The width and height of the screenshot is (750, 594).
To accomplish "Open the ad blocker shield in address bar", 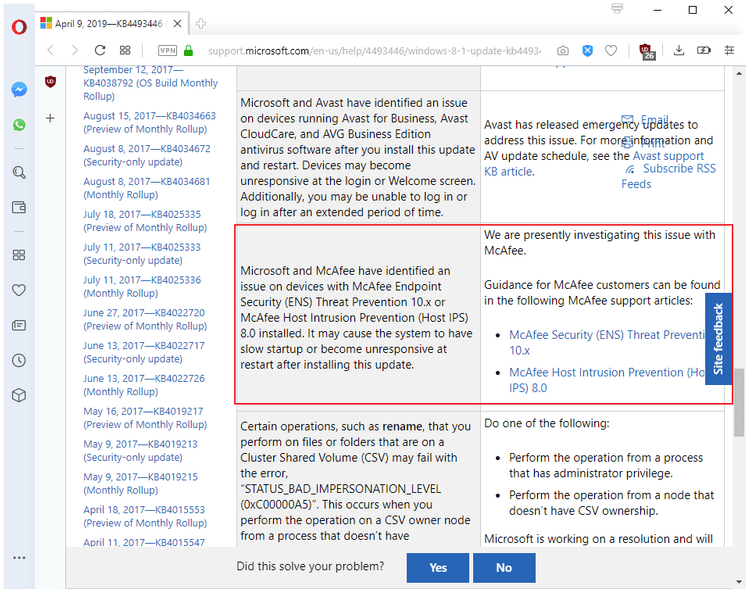I will (x=587, y=50).
